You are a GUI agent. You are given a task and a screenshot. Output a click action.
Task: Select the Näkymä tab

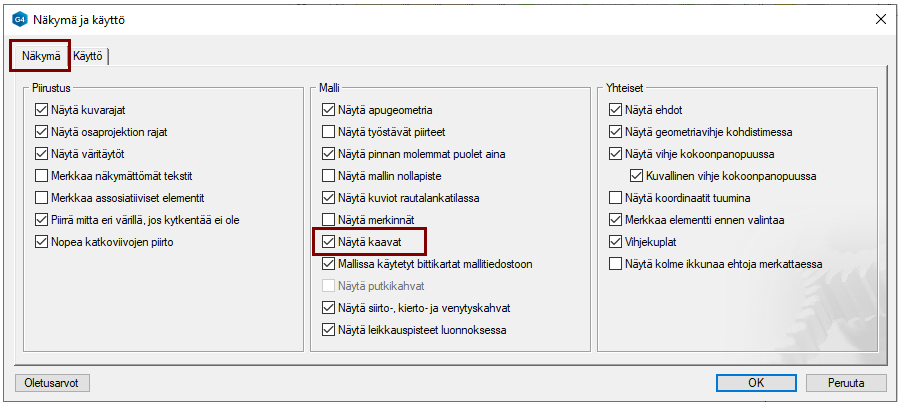click(x=41, y=57)
